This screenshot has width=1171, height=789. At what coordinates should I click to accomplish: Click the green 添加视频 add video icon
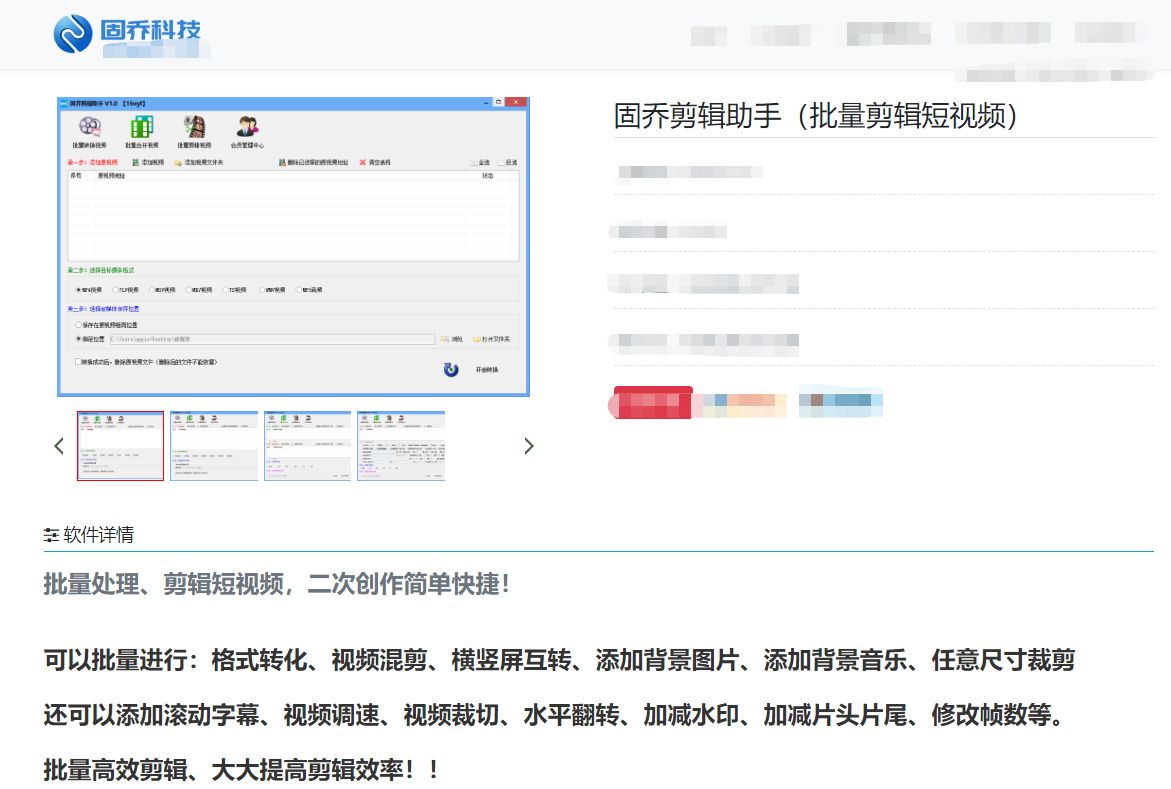[136, 162]
